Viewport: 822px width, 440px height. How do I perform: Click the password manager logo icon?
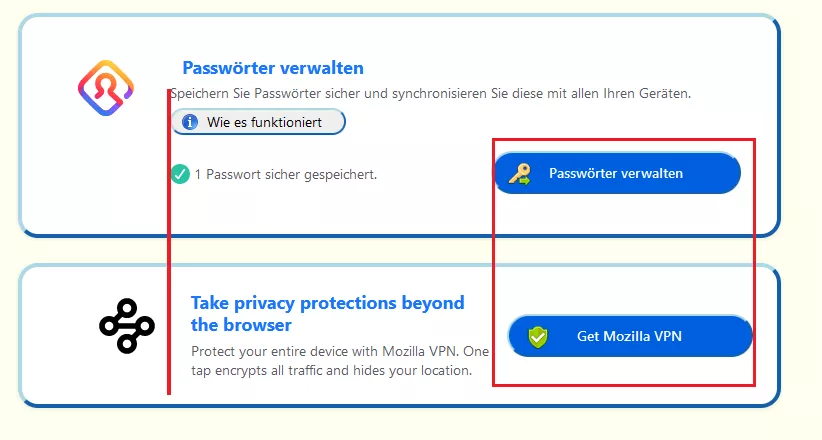pos(105,86)
